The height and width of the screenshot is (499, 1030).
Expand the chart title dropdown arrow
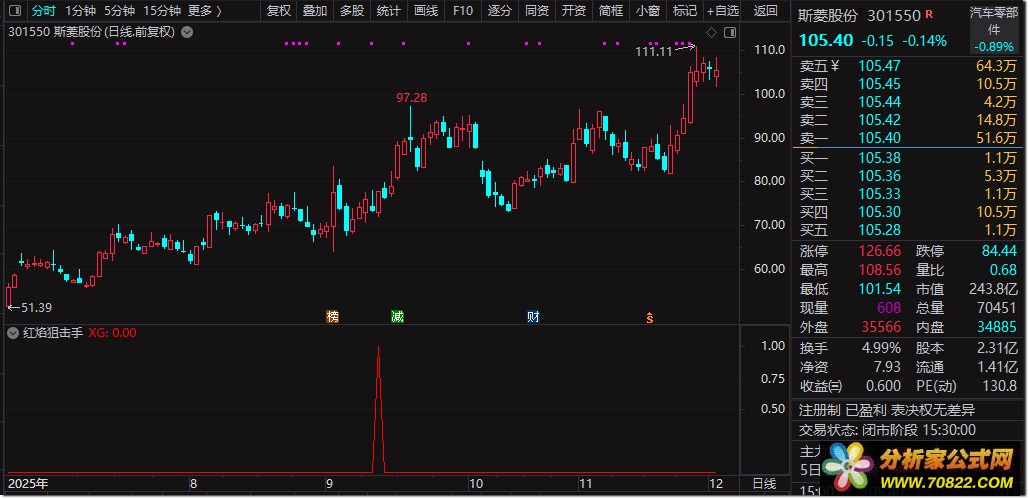187,32
